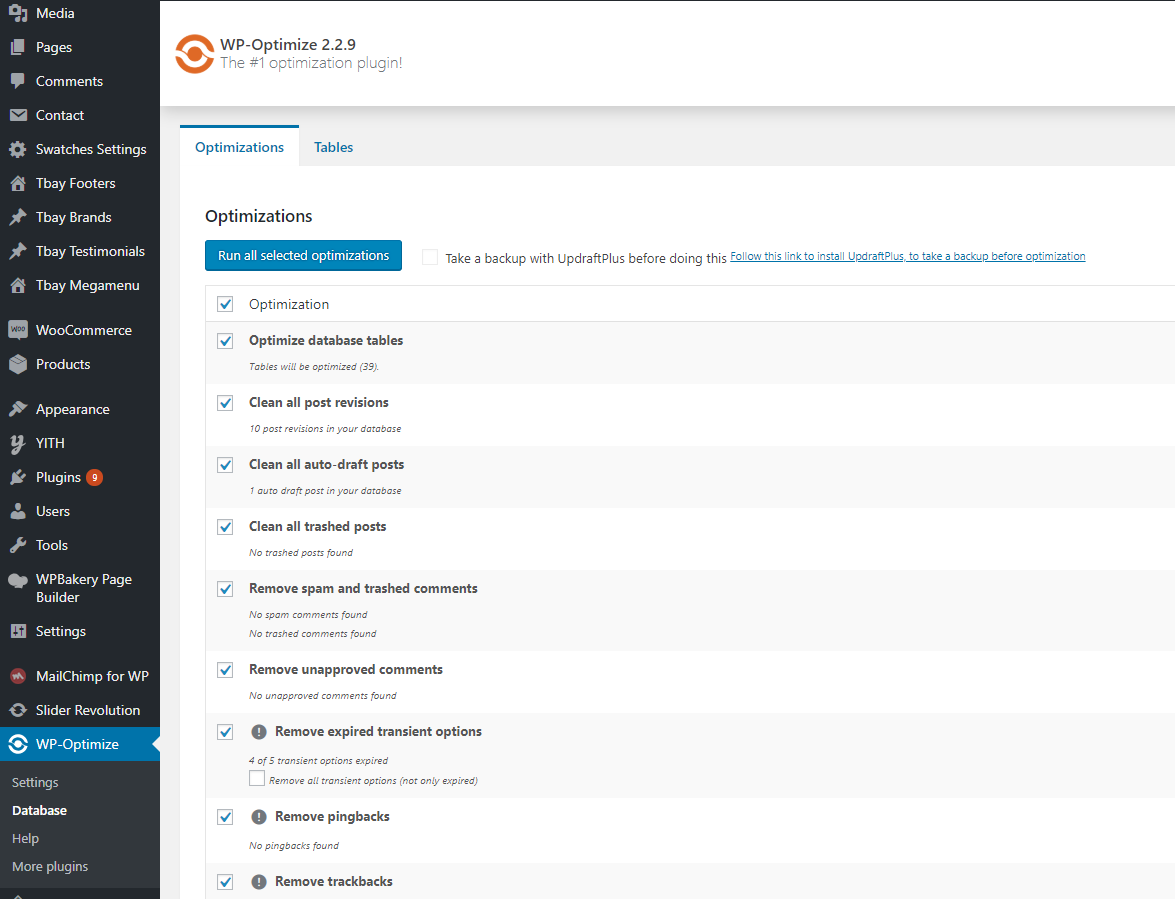Click the Products box icon
The image size is (1175, 899).
pos(17,364)
